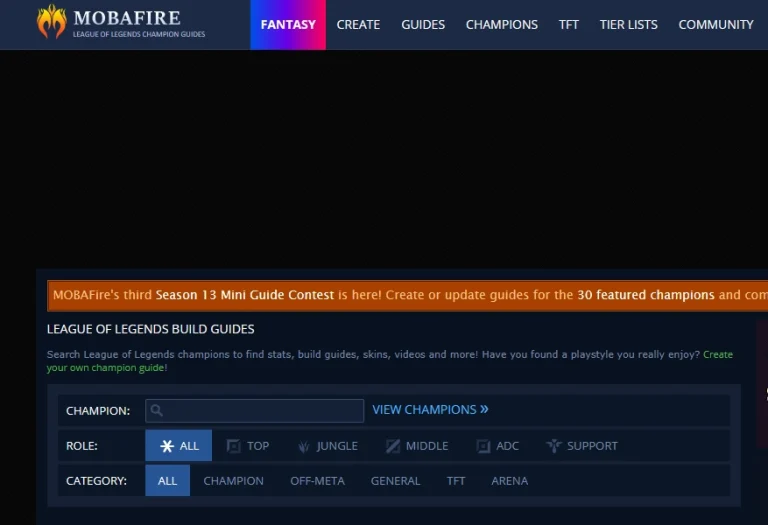Open the Fantasy tab

click(288, 24)
